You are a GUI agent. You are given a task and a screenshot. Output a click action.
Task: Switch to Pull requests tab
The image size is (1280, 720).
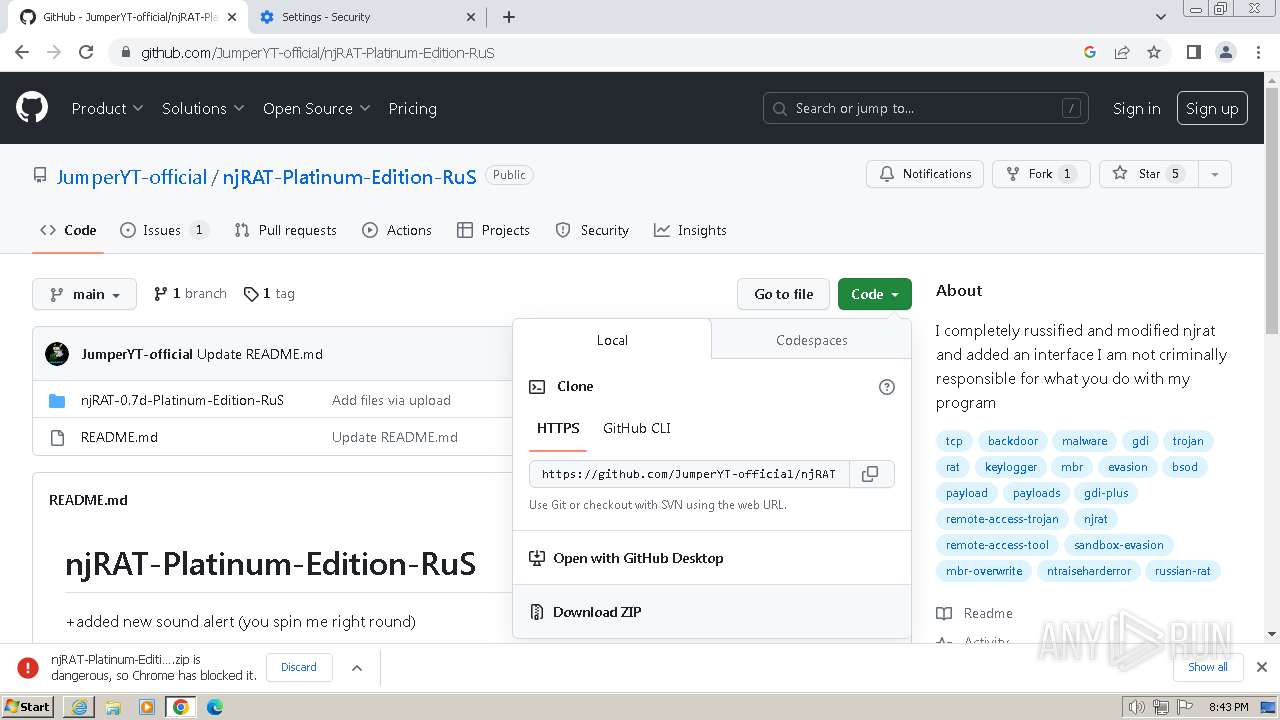coord(285,230)
